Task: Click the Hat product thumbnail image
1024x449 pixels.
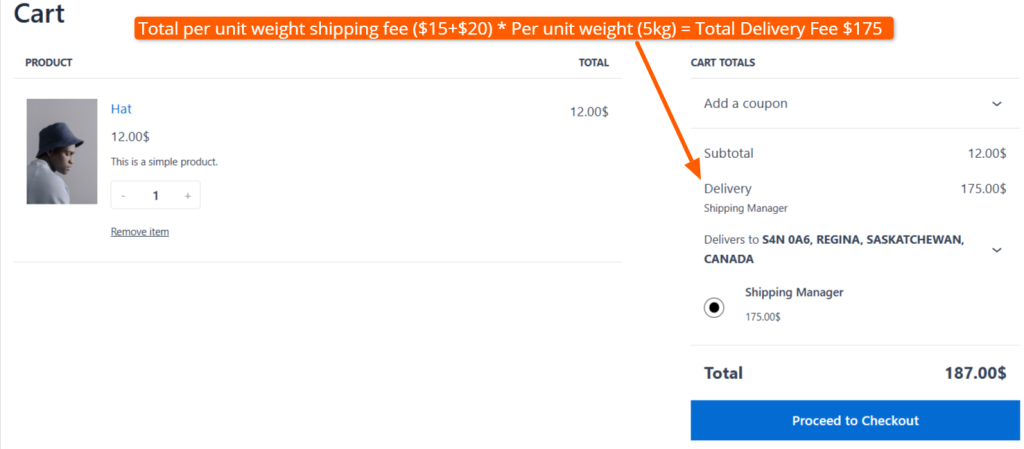Action: pyautogui.click(x=61, y=151)
